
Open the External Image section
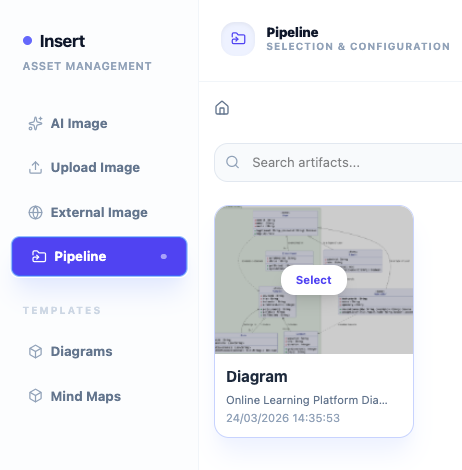[x=99, y=213]
